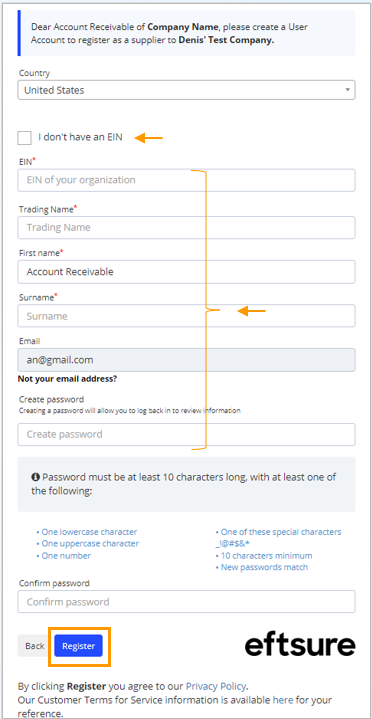Viewport: 372px width, 719px height.
Task: Click the One uppercase character requirement
Action: pos(88,544)
